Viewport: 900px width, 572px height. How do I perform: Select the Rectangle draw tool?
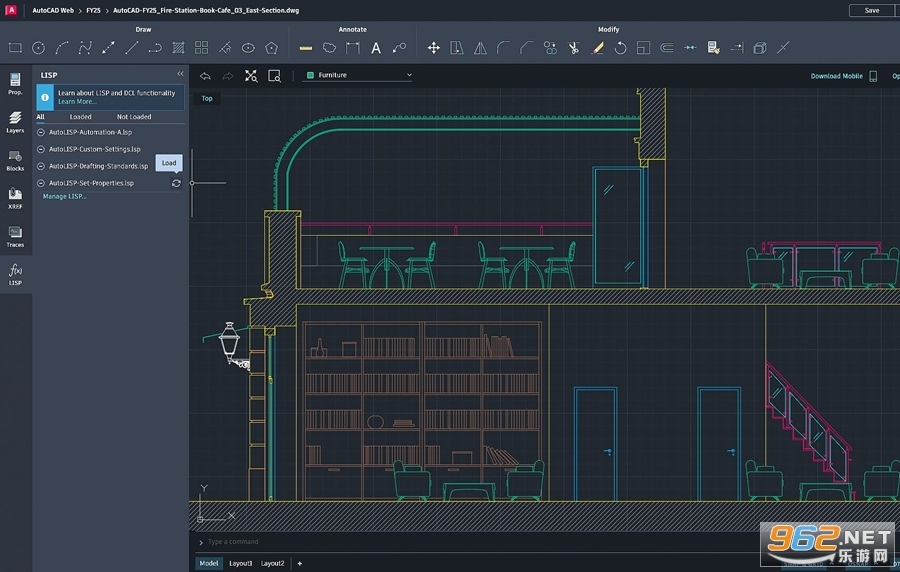pos(15,48)
